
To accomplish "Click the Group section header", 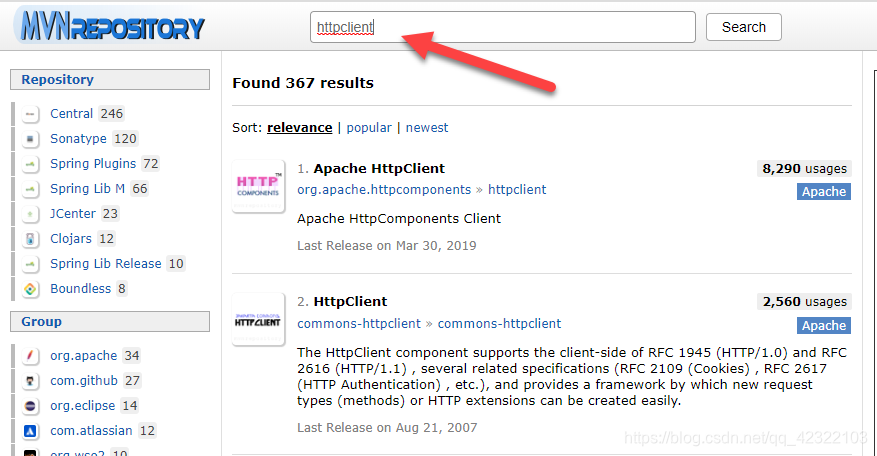I will click(110, 322).
